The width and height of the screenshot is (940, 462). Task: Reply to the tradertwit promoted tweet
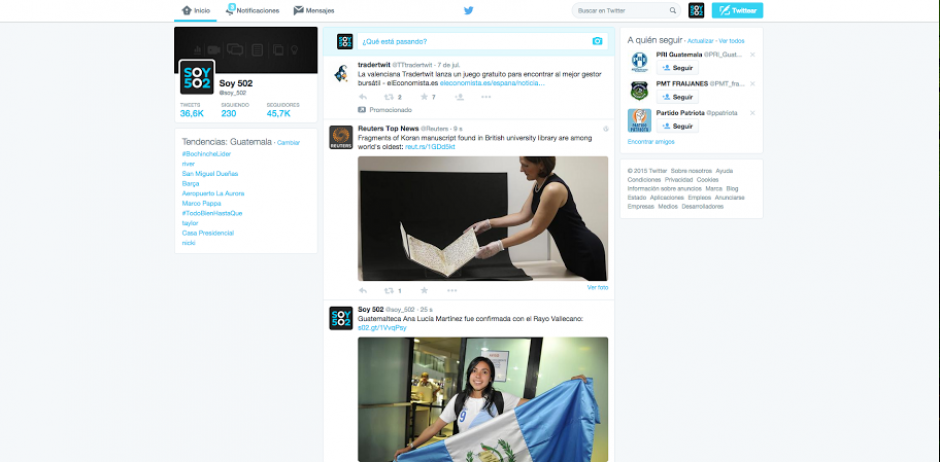tap(363, 97)
